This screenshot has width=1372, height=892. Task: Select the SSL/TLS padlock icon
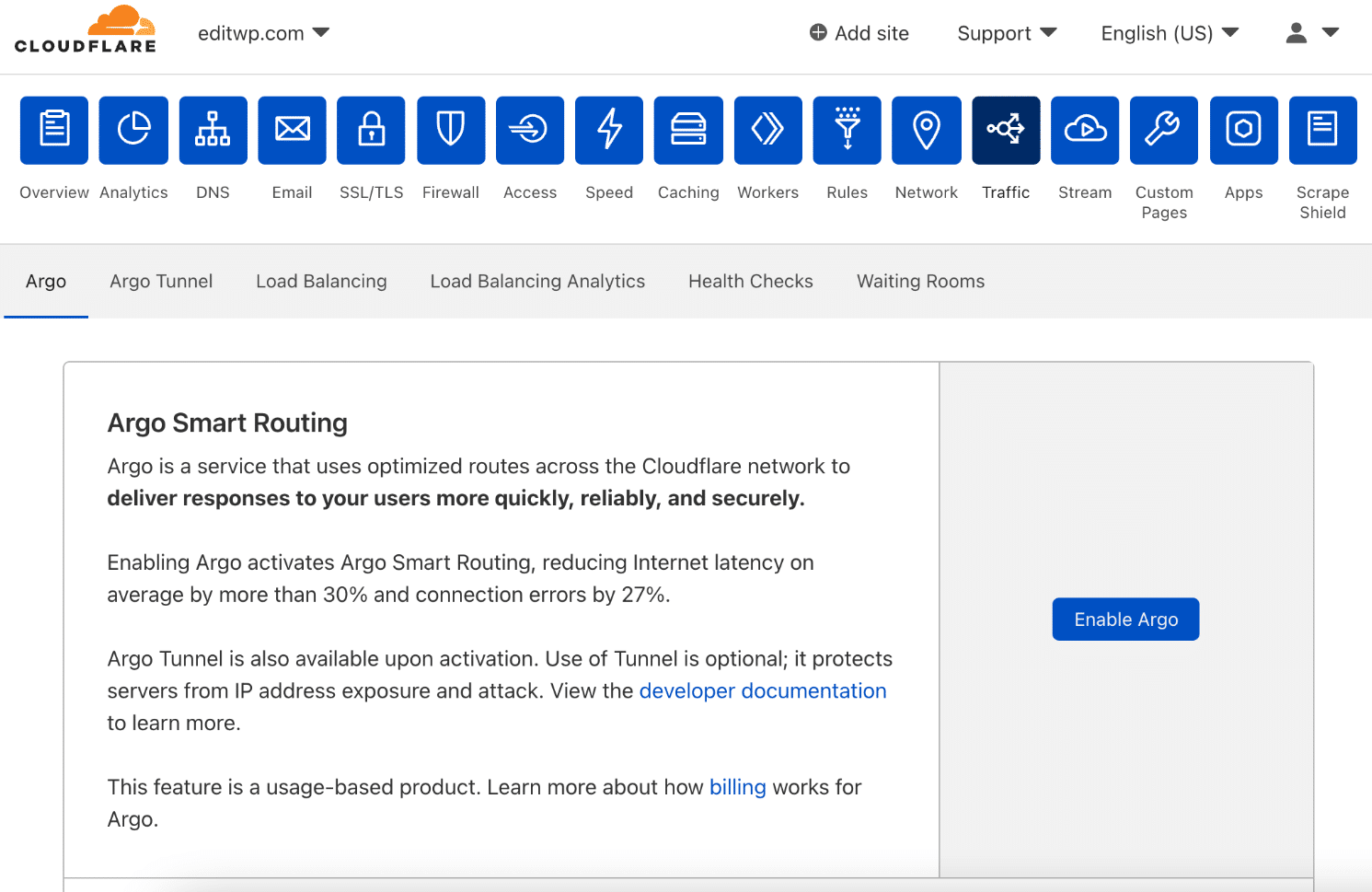(x=371, y=130)
